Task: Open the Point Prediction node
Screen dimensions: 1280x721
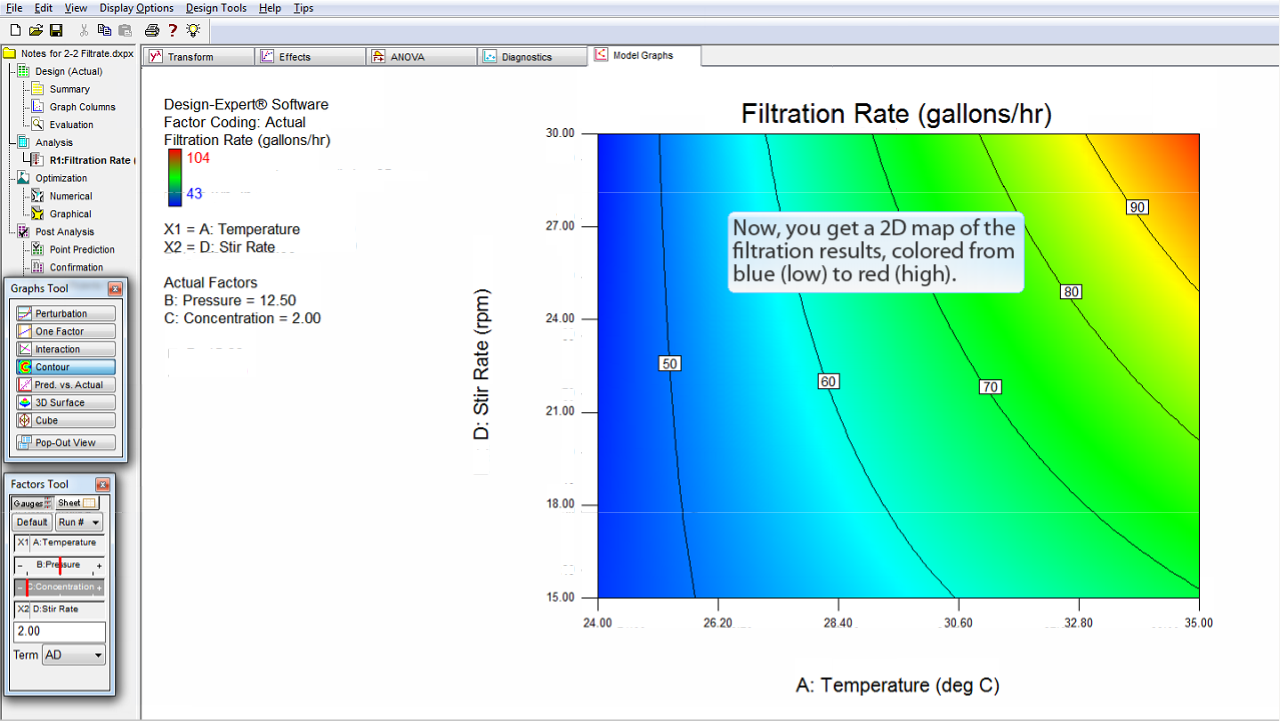Action: click(x=82, y=249)
